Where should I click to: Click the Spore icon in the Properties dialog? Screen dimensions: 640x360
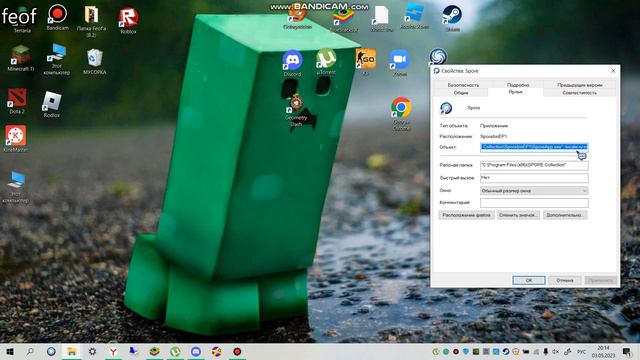pos(446,108)
